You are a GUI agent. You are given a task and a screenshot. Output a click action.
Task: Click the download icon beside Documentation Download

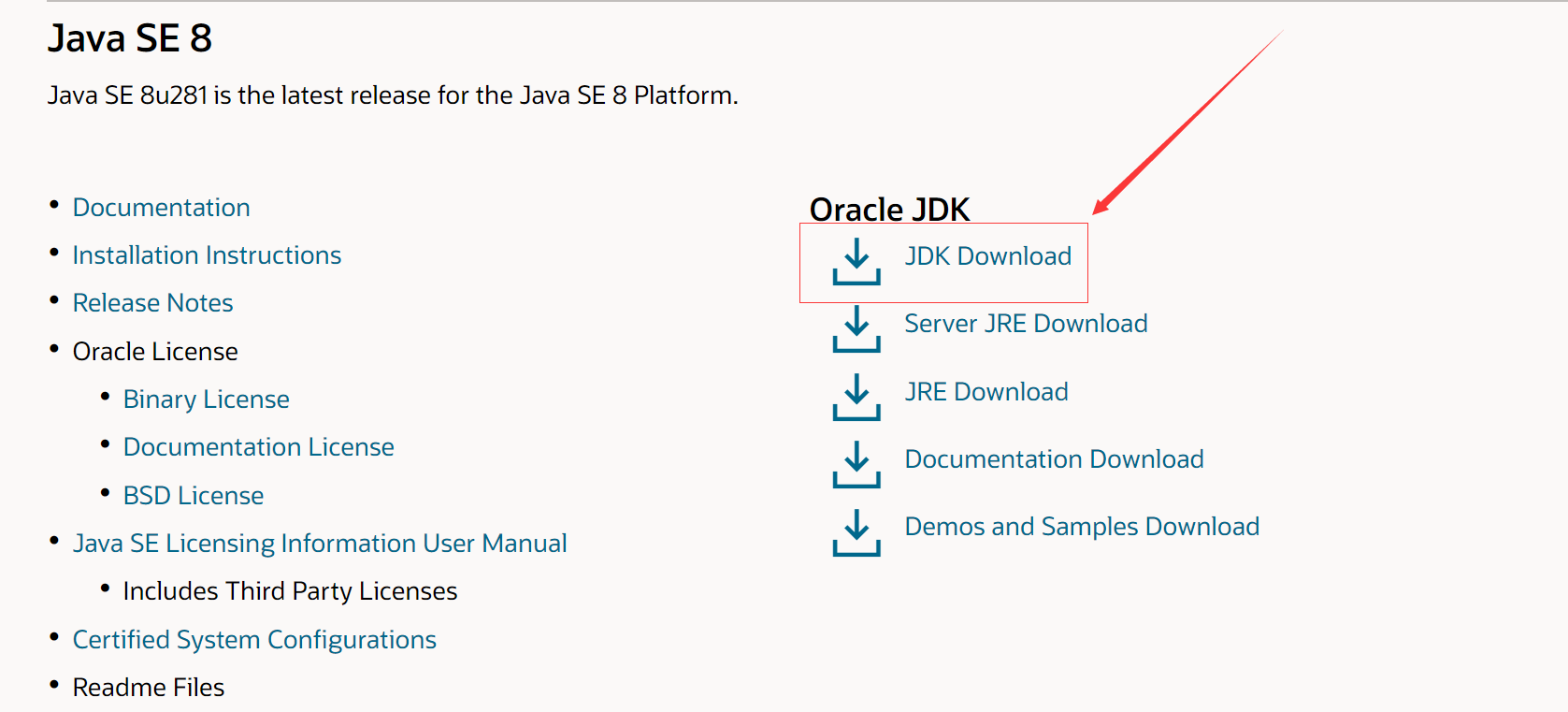[x=856, y=464]
